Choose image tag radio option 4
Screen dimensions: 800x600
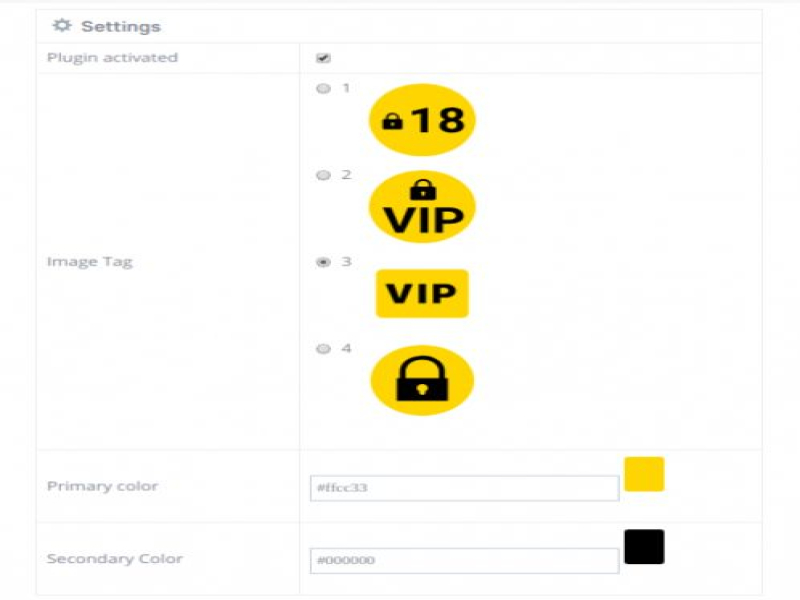pos(323,350)
